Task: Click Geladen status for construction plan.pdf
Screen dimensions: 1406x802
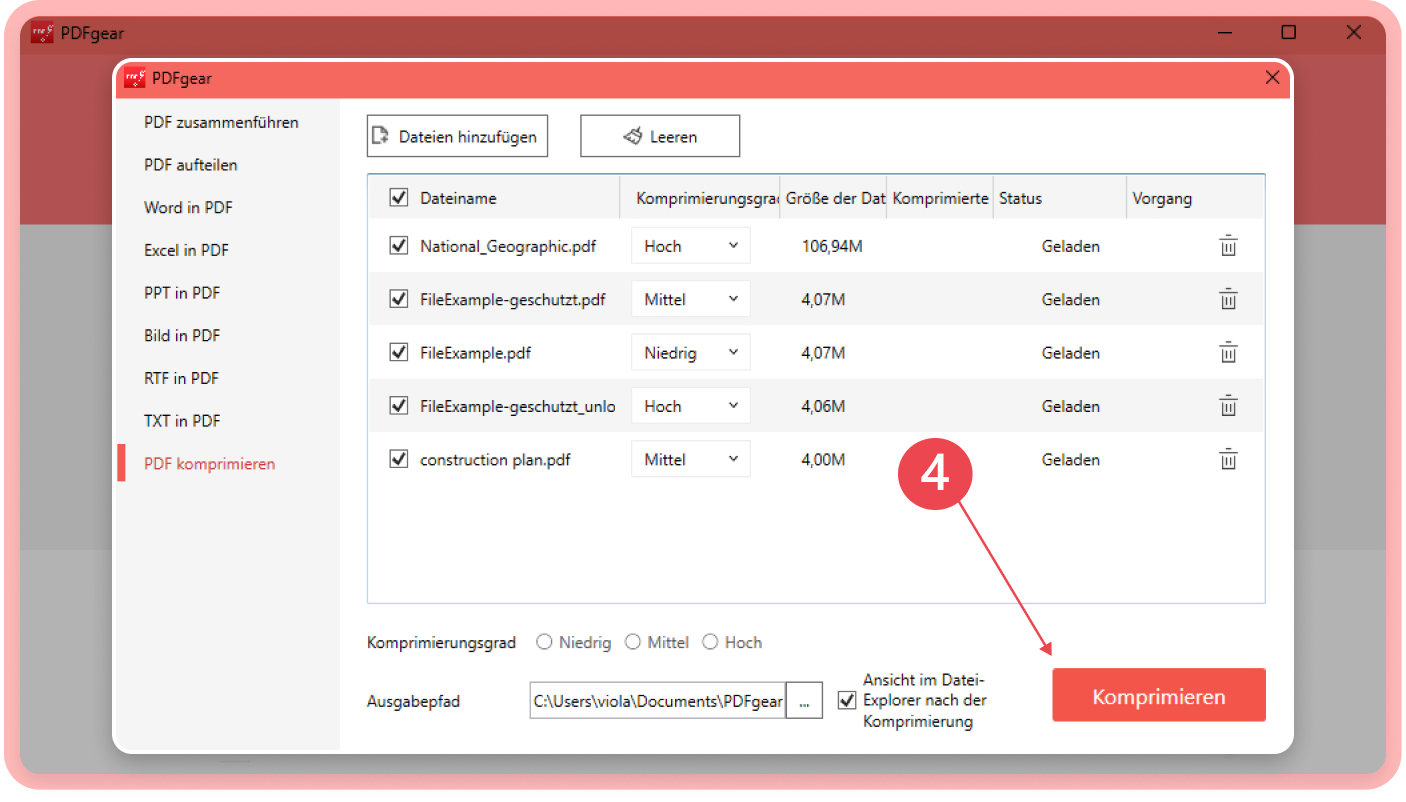Action: [x=1071, y=459]
